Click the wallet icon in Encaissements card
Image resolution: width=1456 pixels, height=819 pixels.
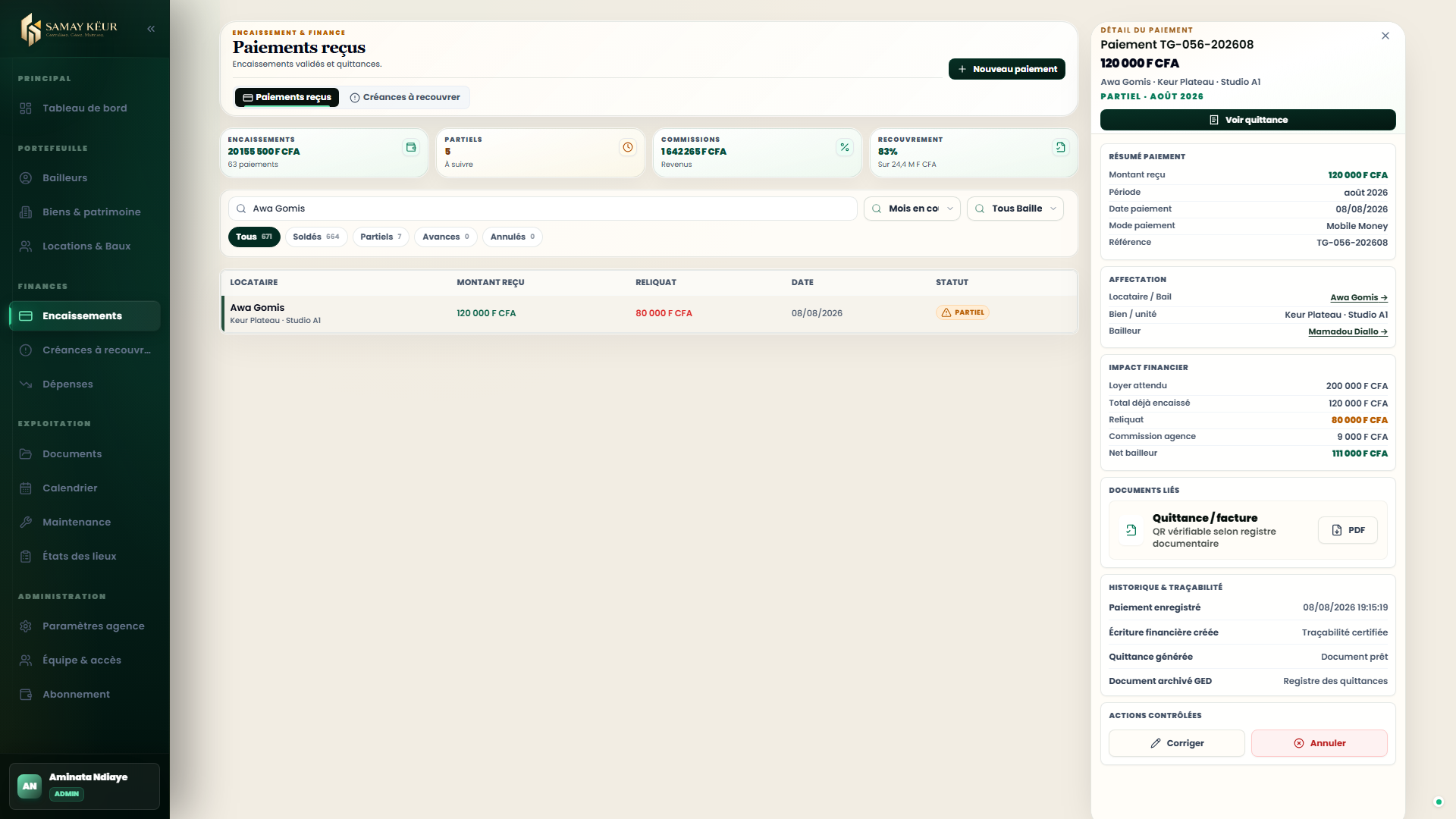point(411,147)
